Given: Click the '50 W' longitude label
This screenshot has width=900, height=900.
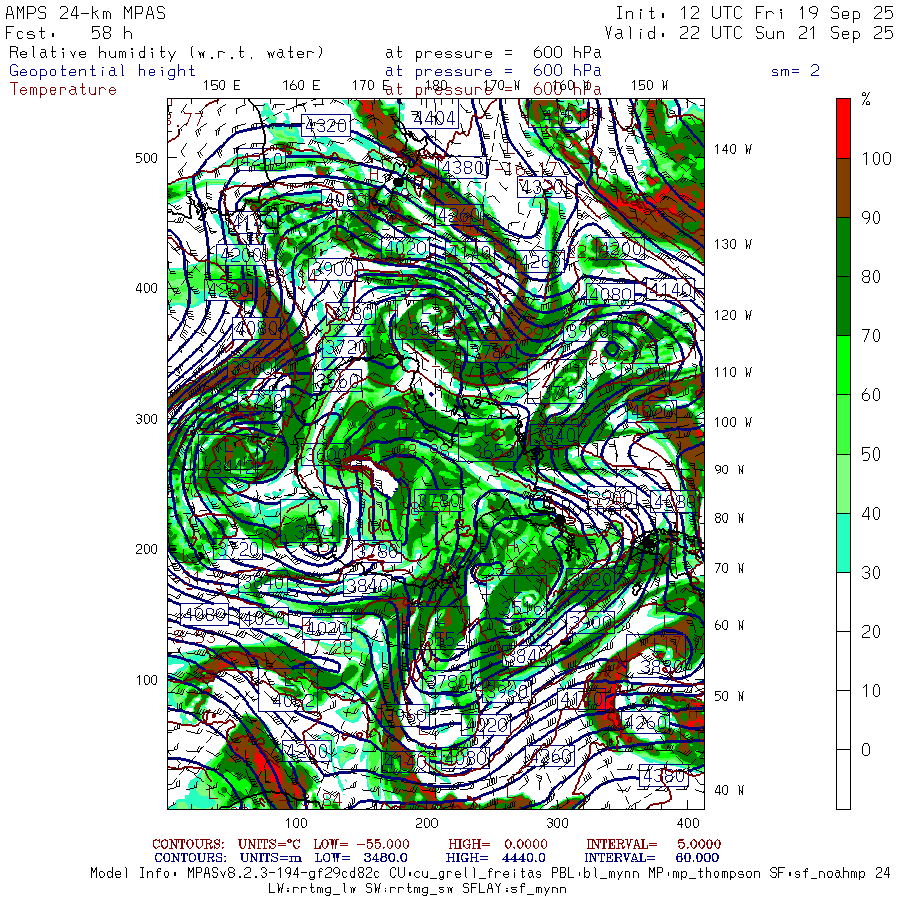Looking at the screenshot, I should pos(729,696).
